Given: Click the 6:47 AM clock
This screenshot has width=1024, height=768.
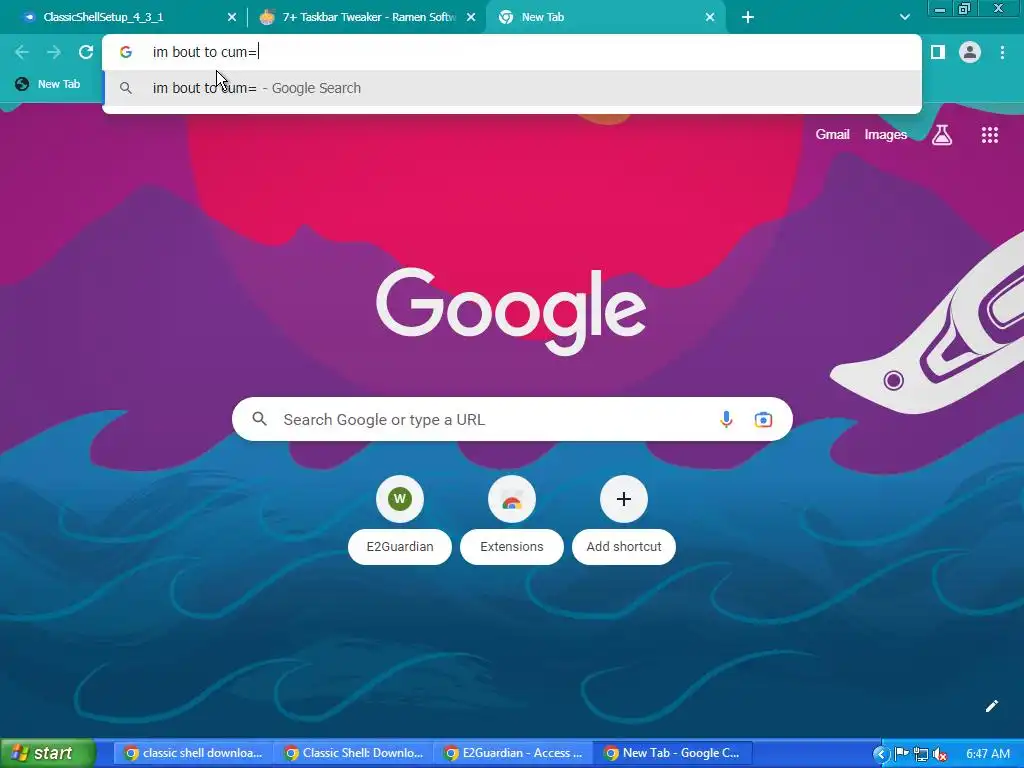Looking at the screenshot, I should pyautogui.click(x=987, y=754).
